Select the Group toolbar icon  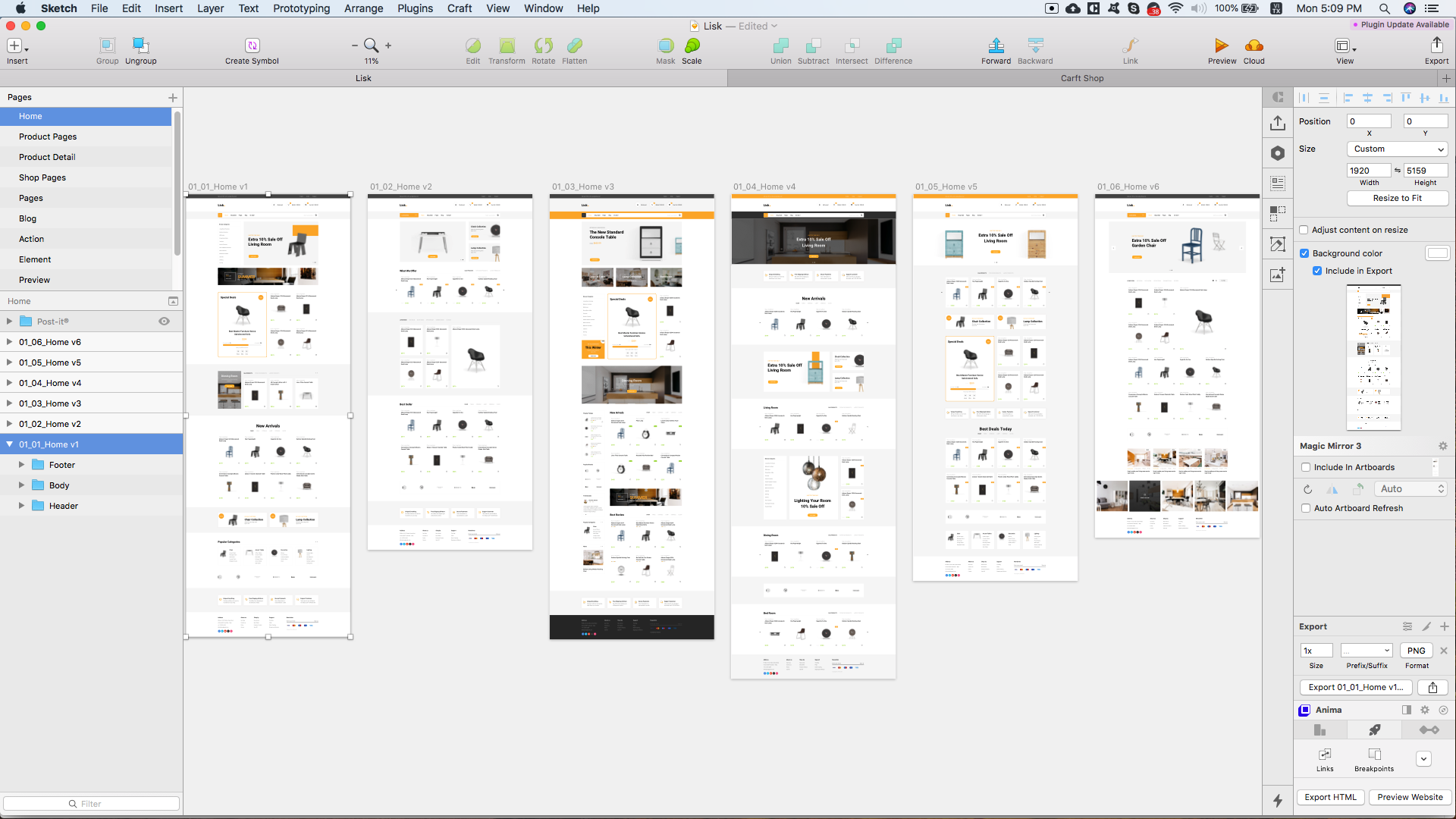pos(107,50)
